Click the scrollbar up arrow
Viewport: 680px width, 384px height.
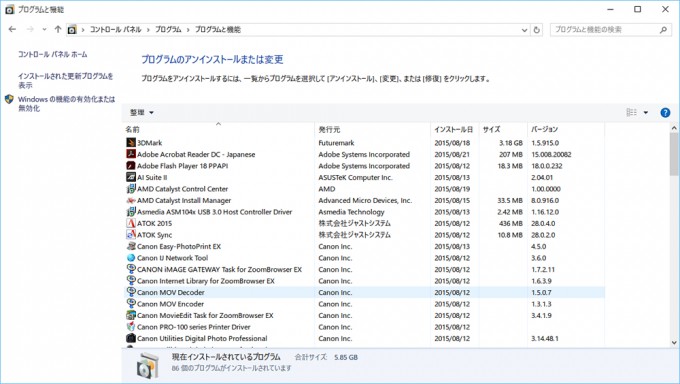[x=673, y=128]
